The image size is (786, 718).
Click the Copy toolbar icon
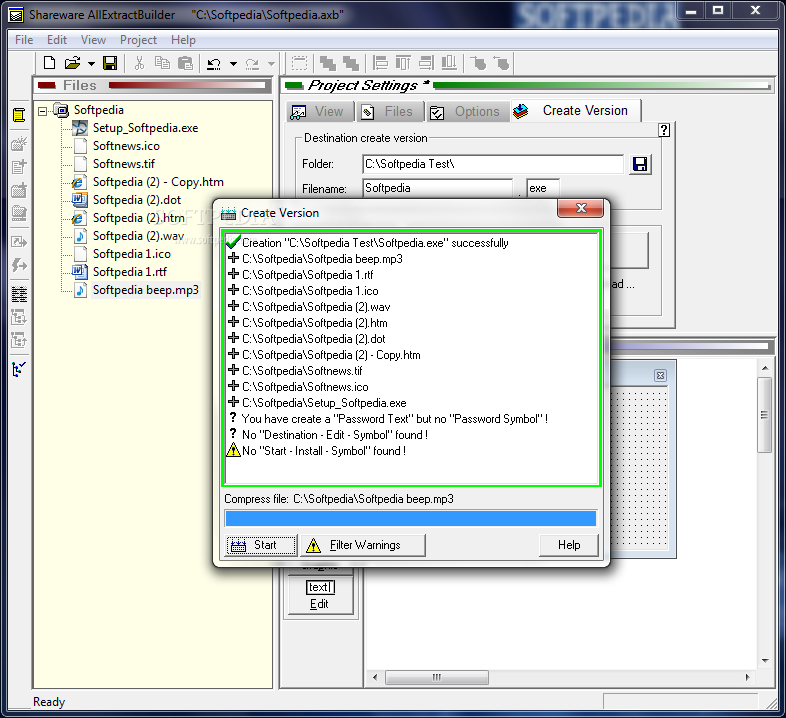tap(162, 63)
